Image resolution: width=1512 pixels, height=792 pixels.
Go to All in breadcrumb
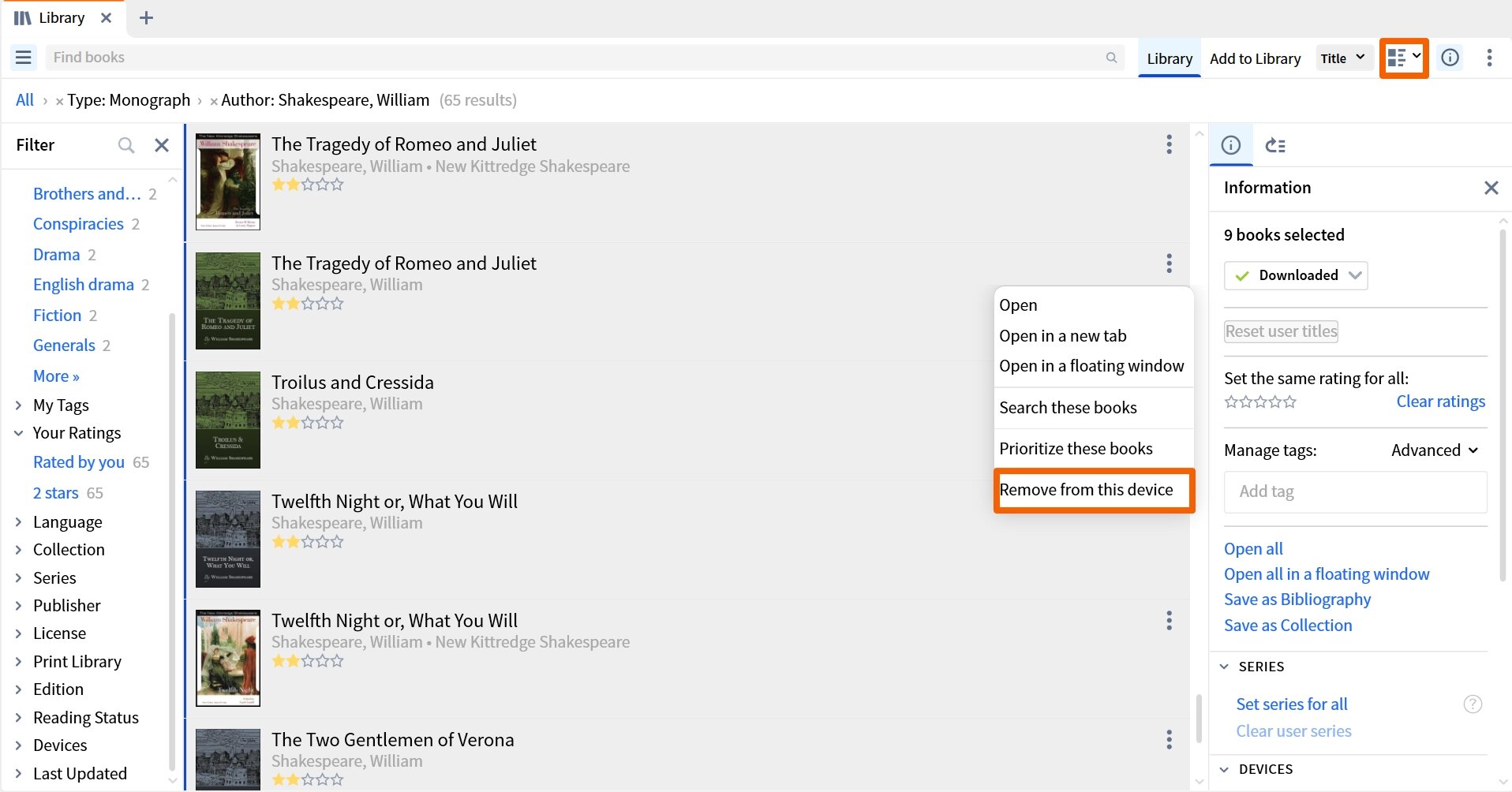click(24, 100)
